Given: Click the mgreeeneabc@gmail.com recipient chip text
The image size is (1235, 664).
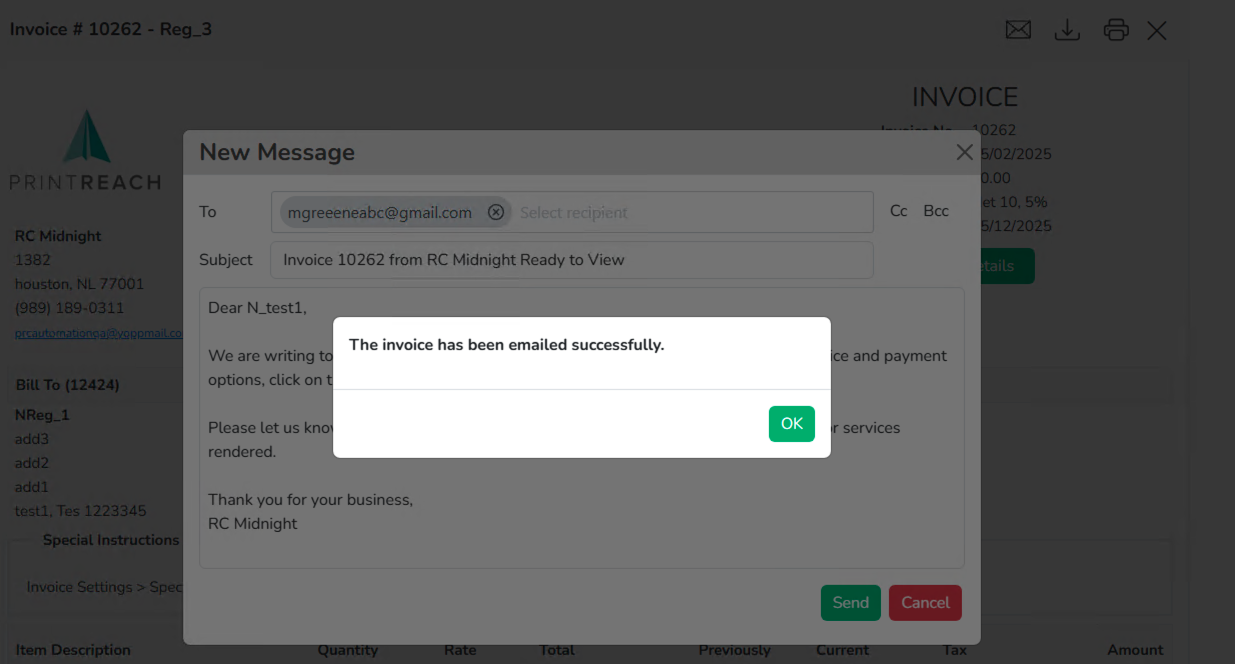Looking at the screenshot, I should coord(380,212).
